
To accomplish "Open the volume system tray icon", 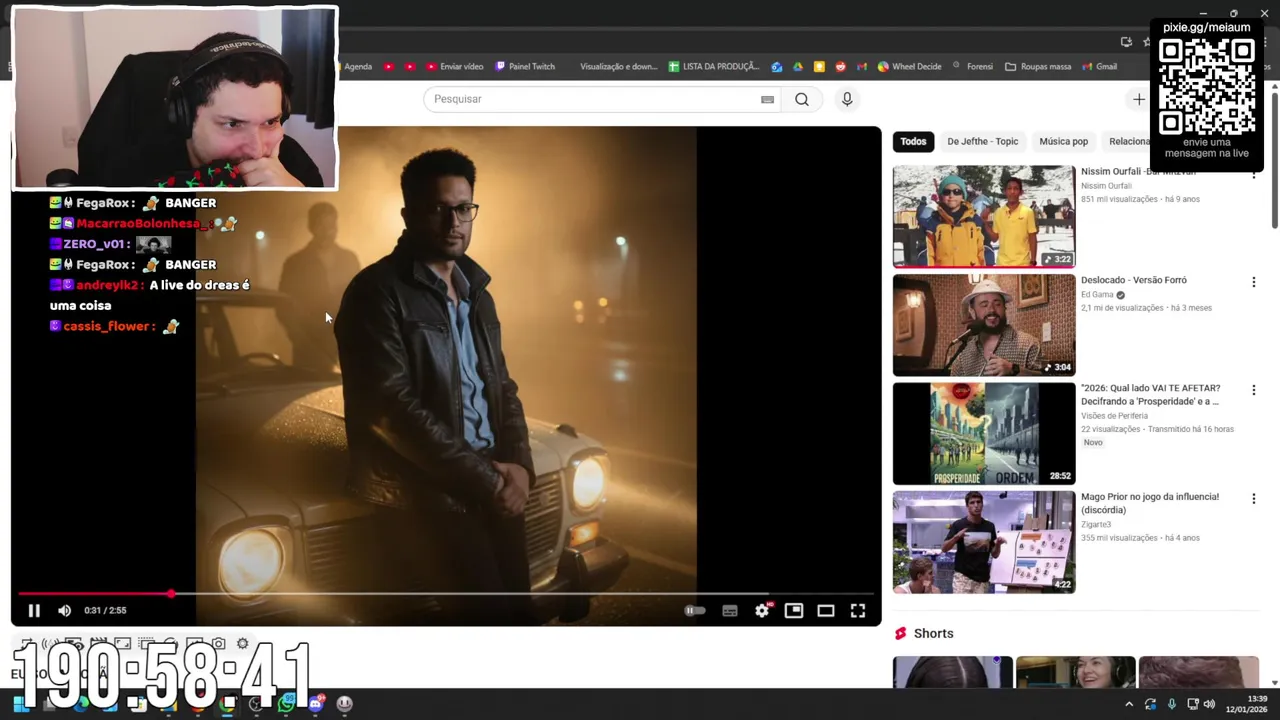I will click(x=1209, y=704).
